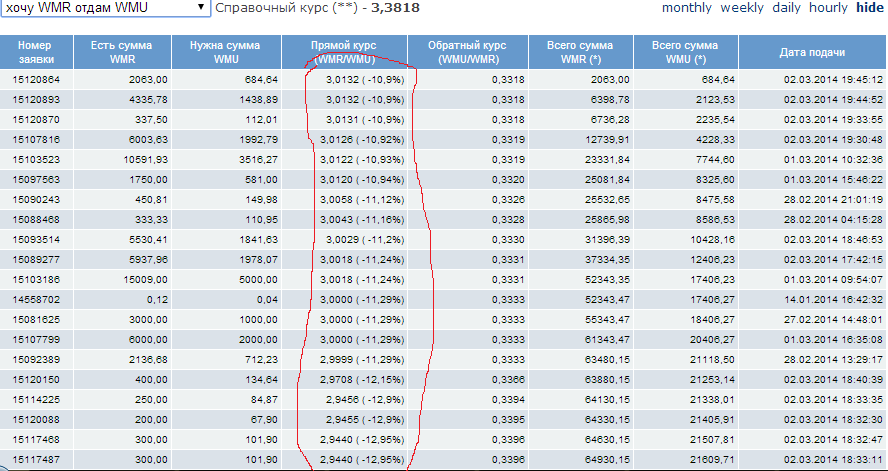Click the 'Номер заявки' column header

click(x=36, y=52)
